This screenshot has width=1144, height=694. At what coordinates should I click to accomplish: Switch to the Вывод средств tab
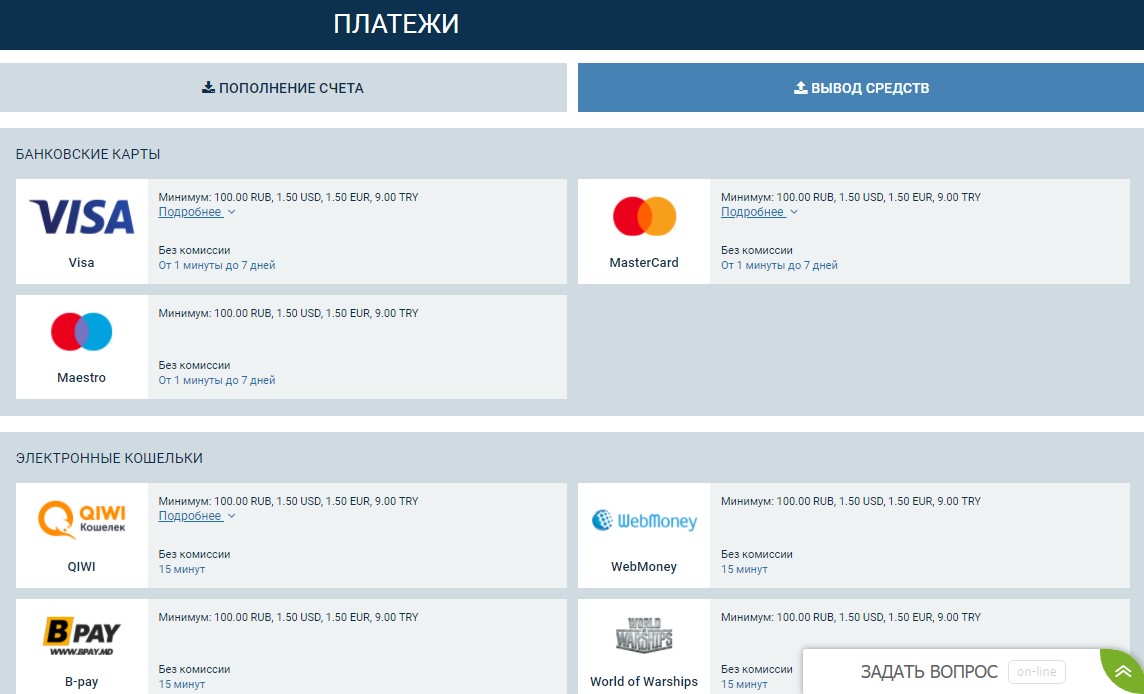tap(861, 88)
